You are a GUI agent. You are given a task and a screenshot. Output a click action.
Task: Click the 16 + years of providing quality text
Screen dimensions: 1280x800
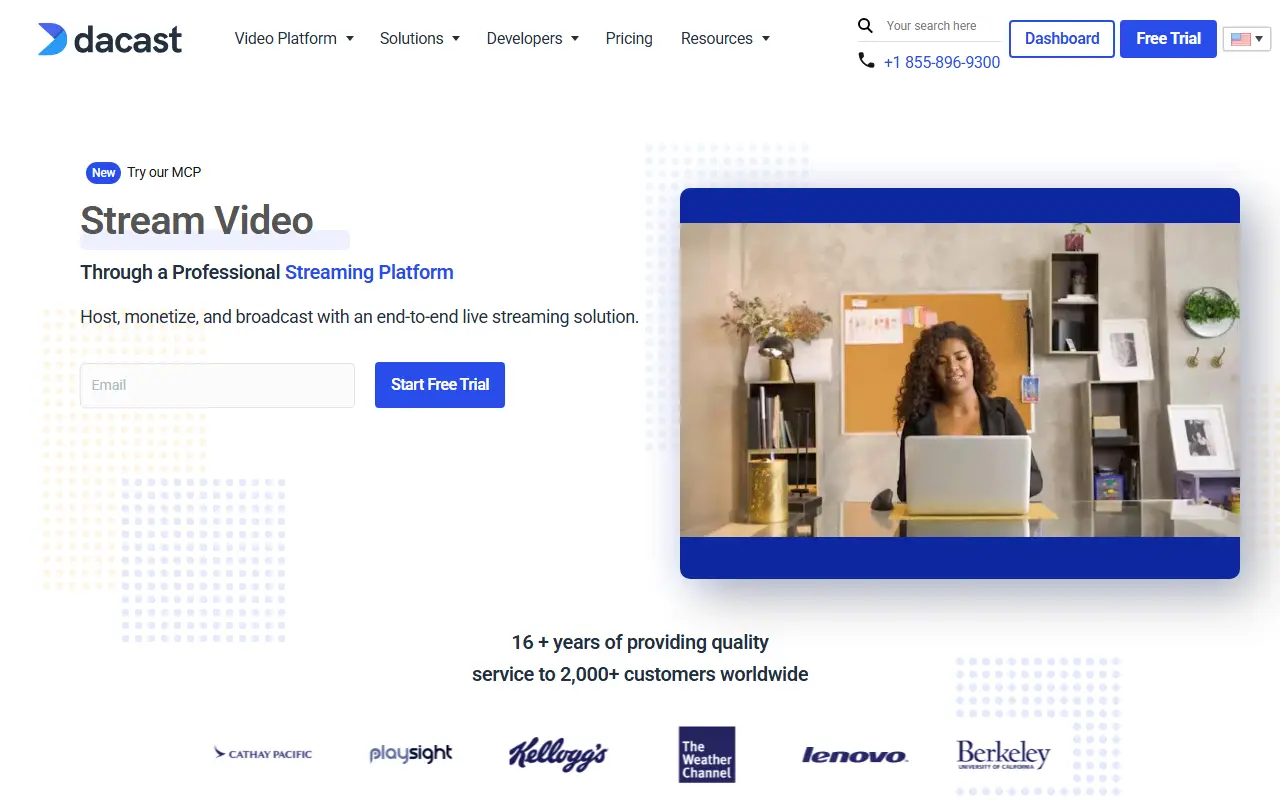(x=640, y=642)
